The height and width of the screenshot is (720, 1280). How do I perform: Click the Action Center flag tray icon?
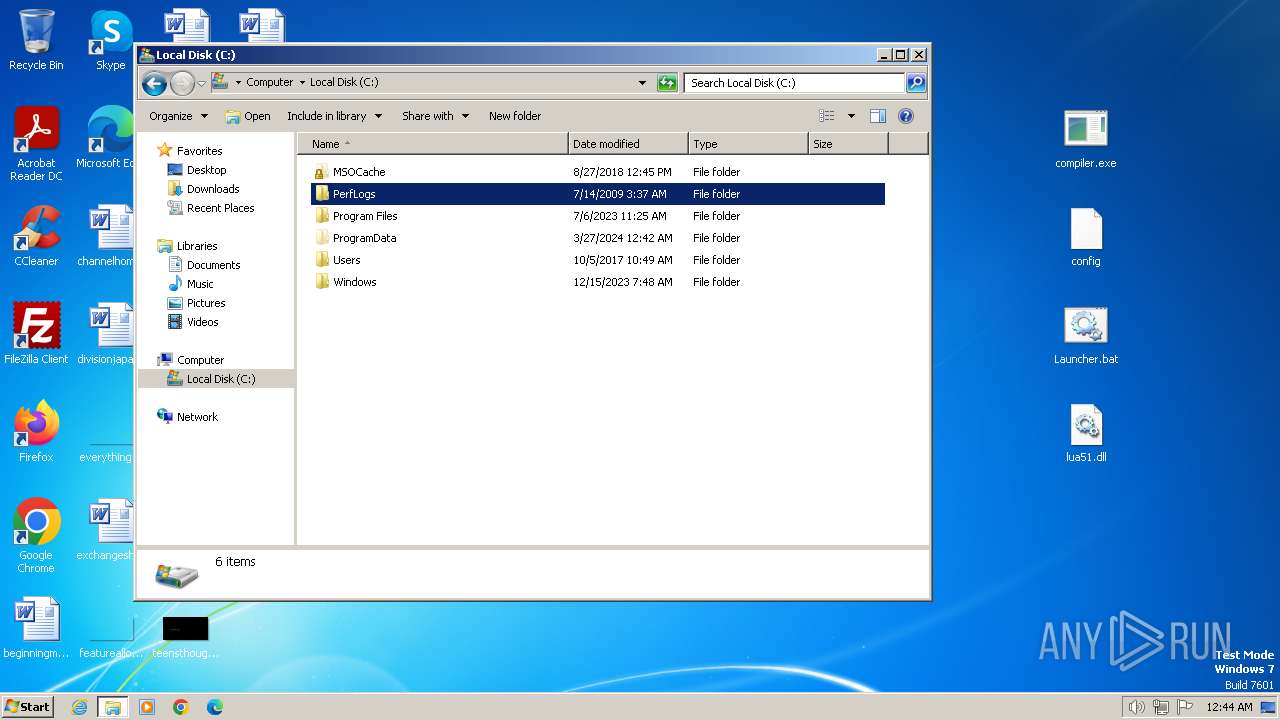pyautogui.click(x=1185, y=707)
